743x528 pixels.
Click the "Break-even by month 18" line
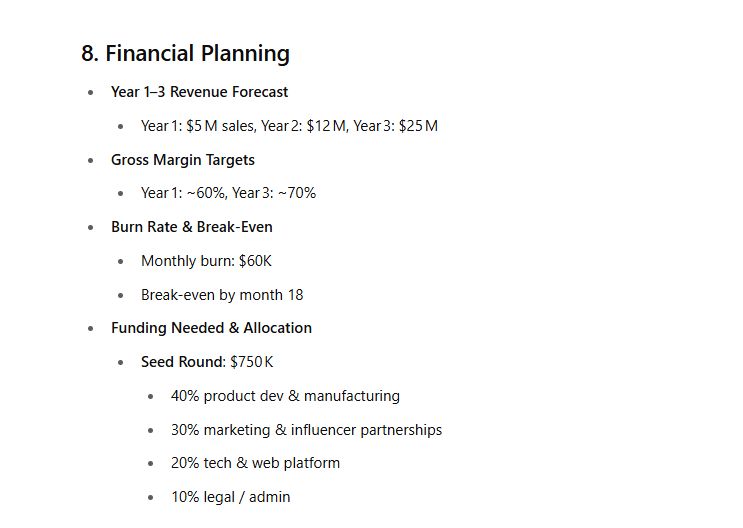[x=222, y=295]
